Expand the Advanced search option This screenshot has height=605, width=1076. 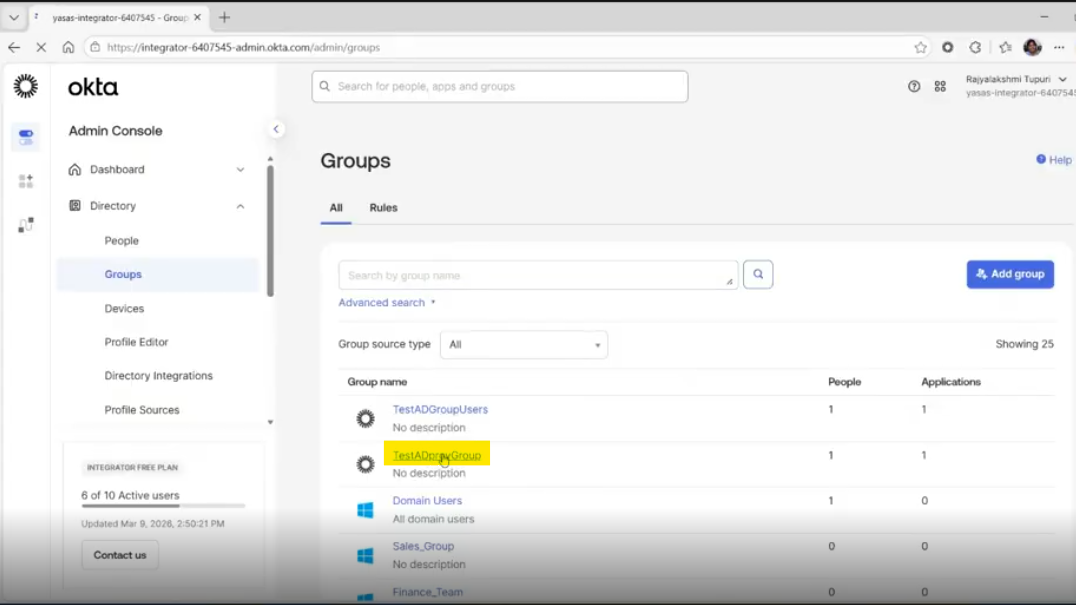coord(386,303)
